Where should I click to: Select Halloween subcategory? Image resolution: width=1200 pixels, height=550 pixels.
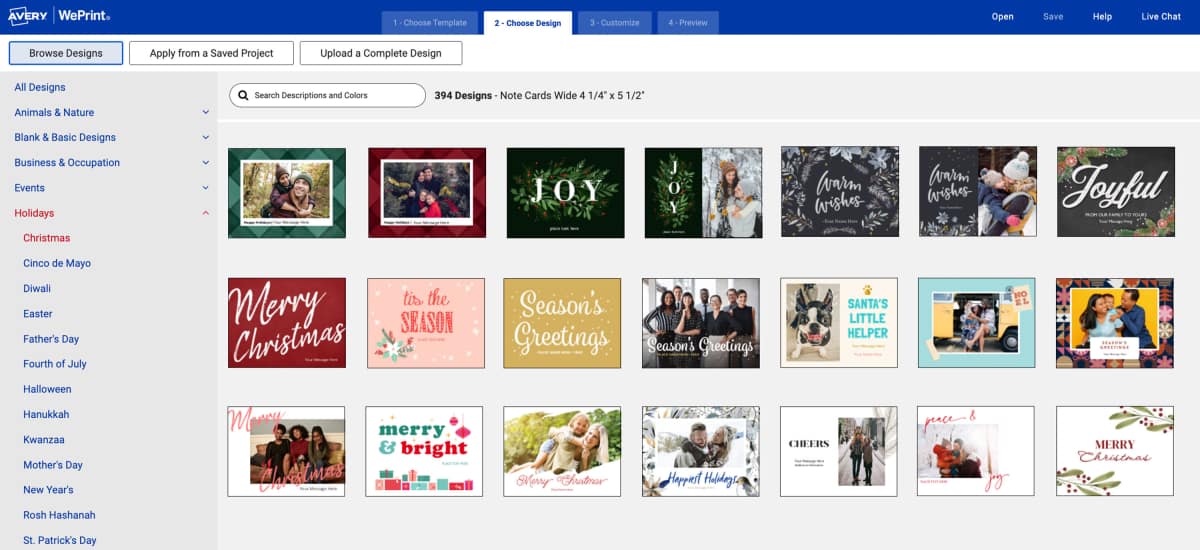pyautogui.click(x=47, y=389)
